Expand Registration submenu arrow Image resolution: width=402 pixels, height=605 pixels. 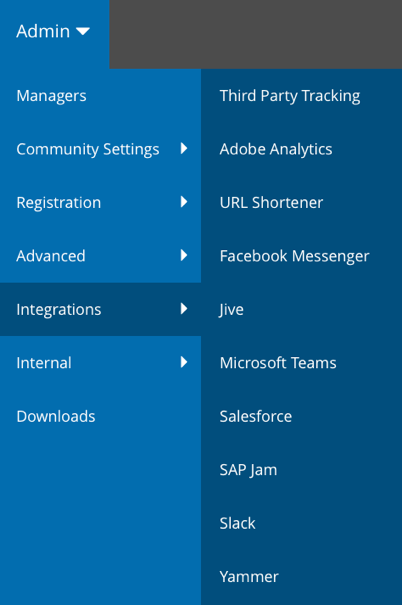(184, 201)
